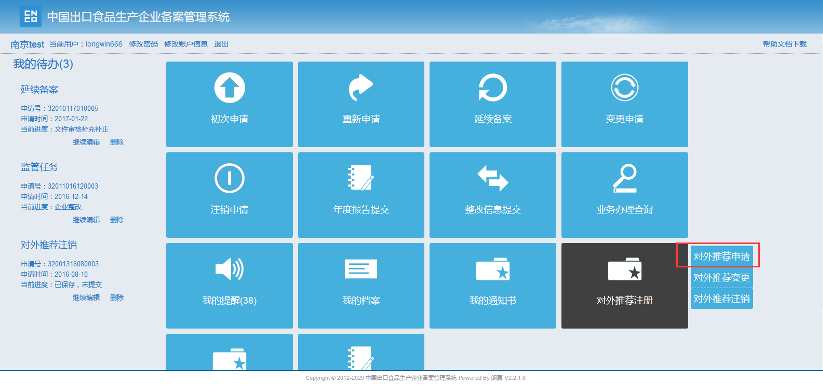Image resolution: width=823 pixels, height=386 pixels.
Task: Click application number 32011016120003
Action: (x=73, y=186)
